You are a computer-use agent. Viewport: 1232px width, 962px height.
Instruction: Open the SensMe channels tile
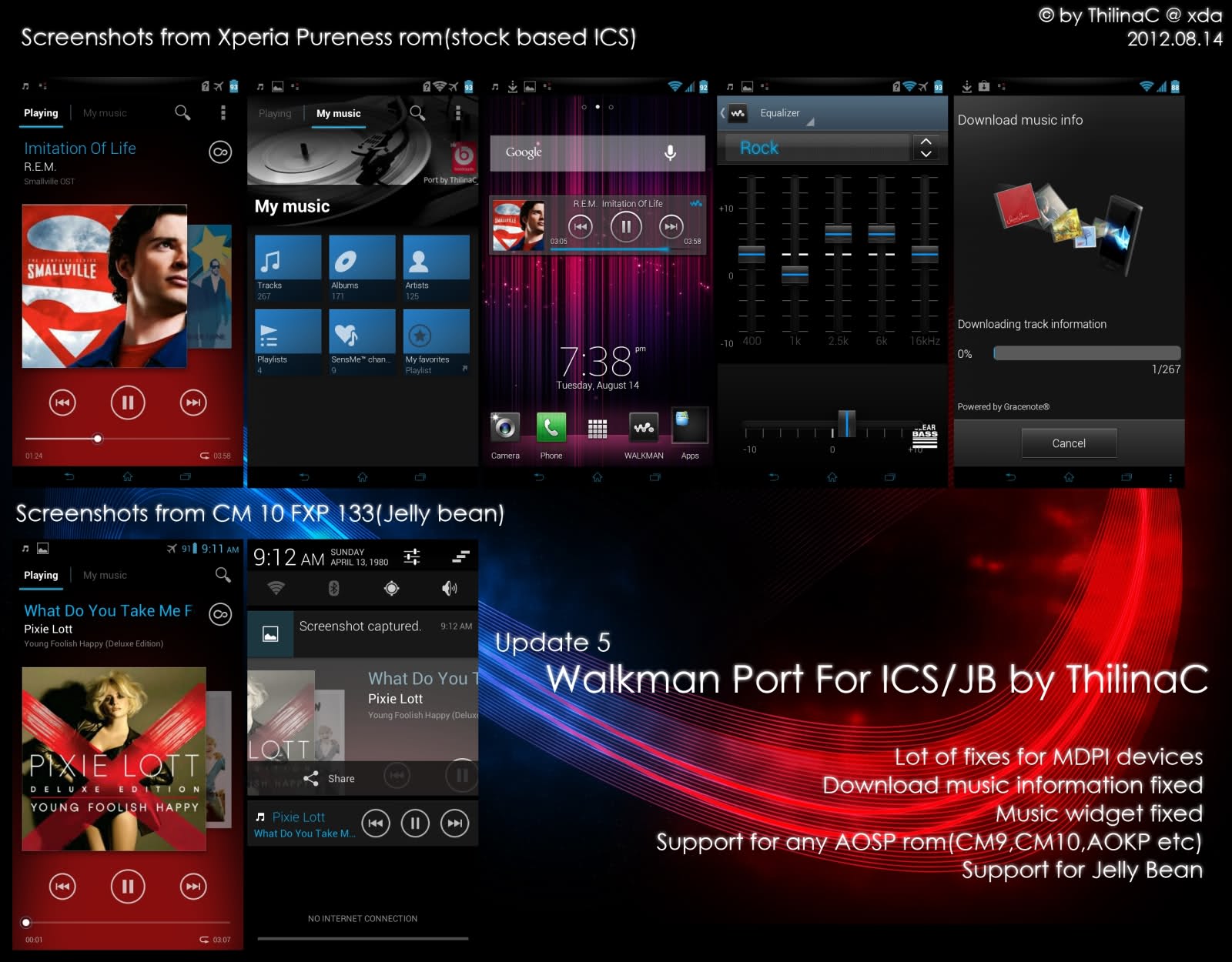362,342
